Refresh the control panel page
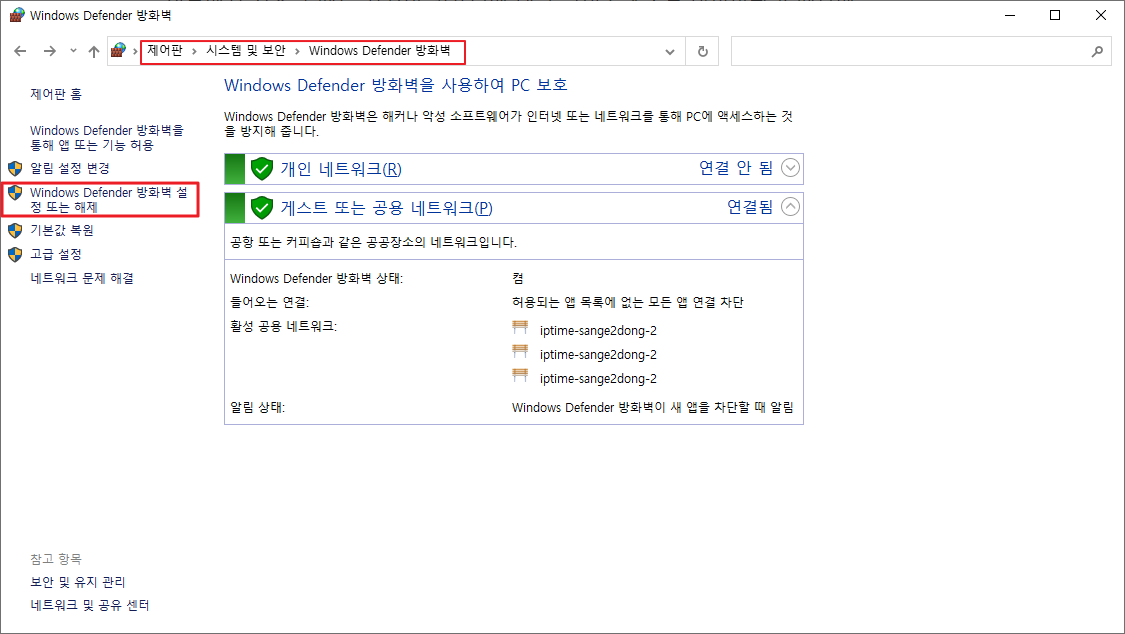 pyautogui.click(x=702, y=52)
